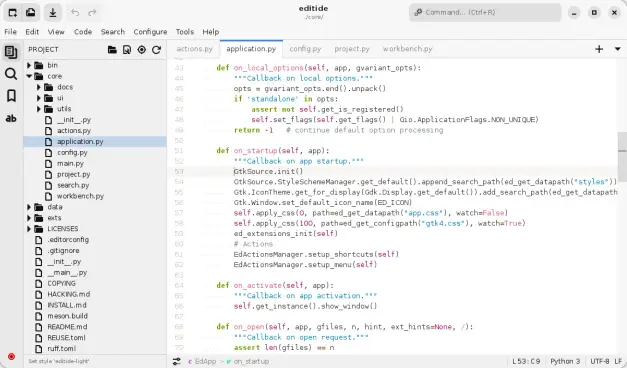Refresh the project tree
This screenshot has width=627, height=368.
pos(156,50)
